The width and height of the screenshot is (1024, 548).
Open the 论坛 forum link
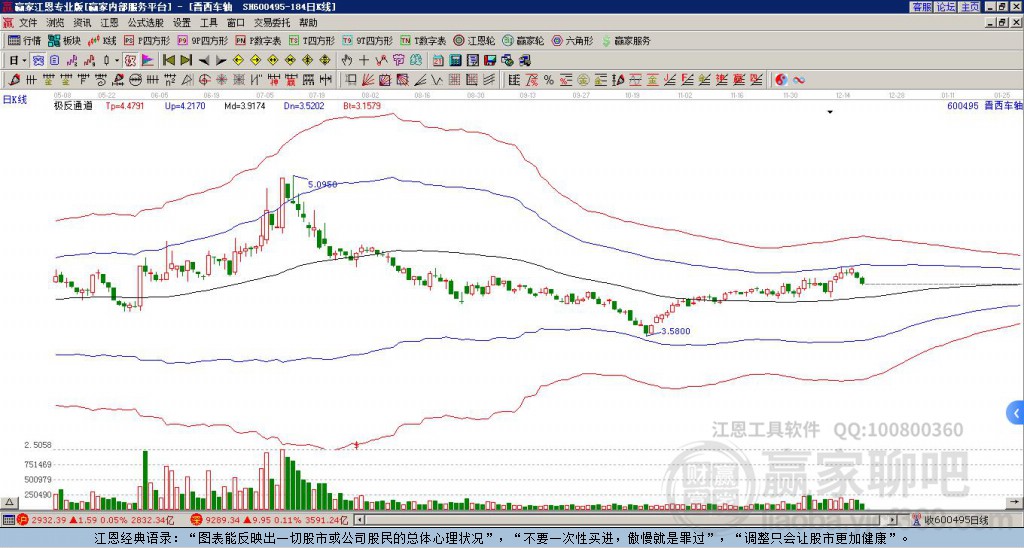(945, 7)
